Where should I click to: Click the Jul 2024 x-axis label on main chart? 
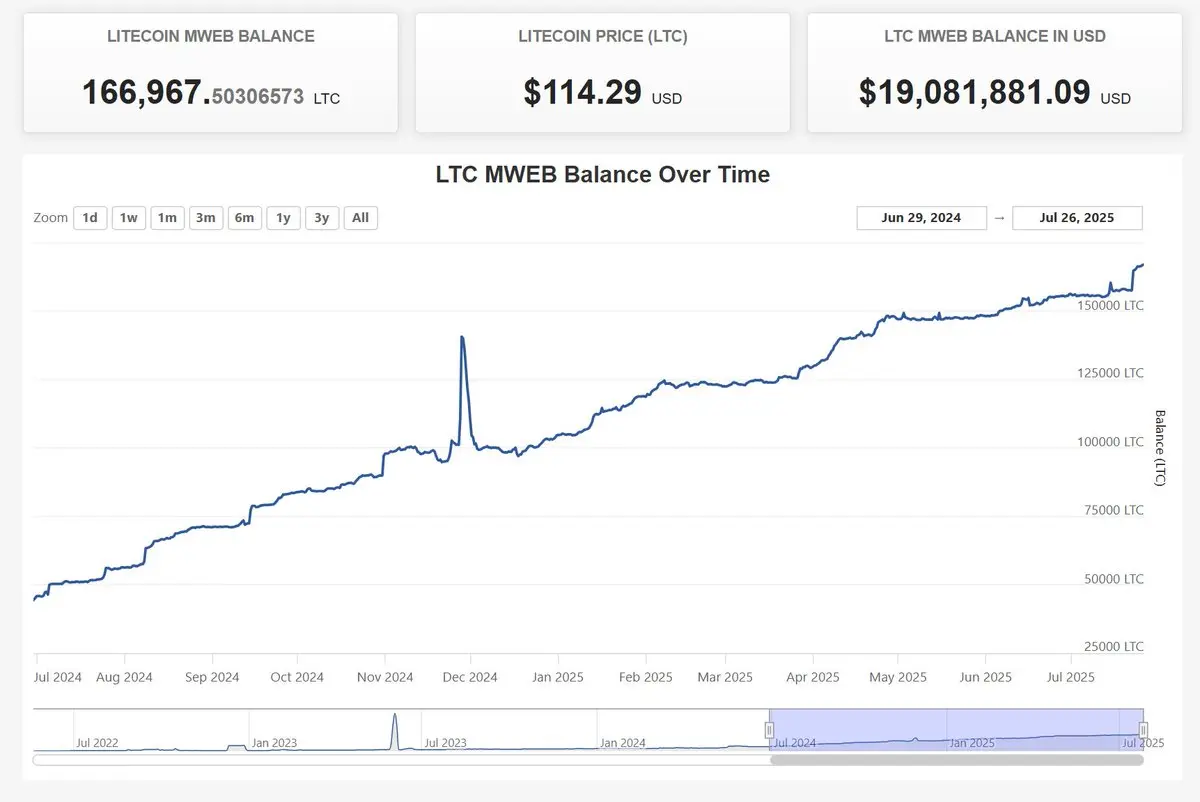57,677
